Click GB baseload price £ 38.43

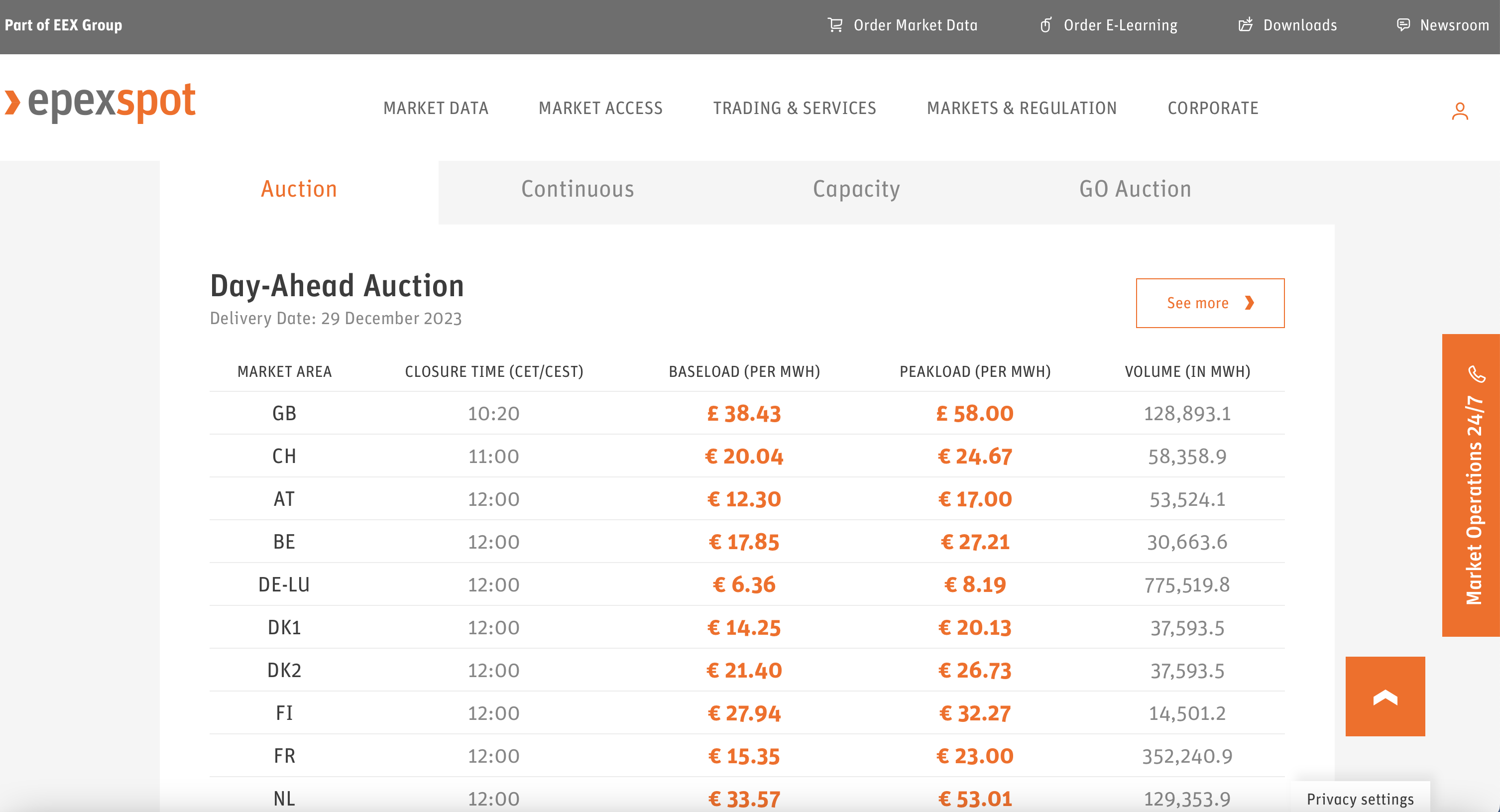(x=744, y=414)
